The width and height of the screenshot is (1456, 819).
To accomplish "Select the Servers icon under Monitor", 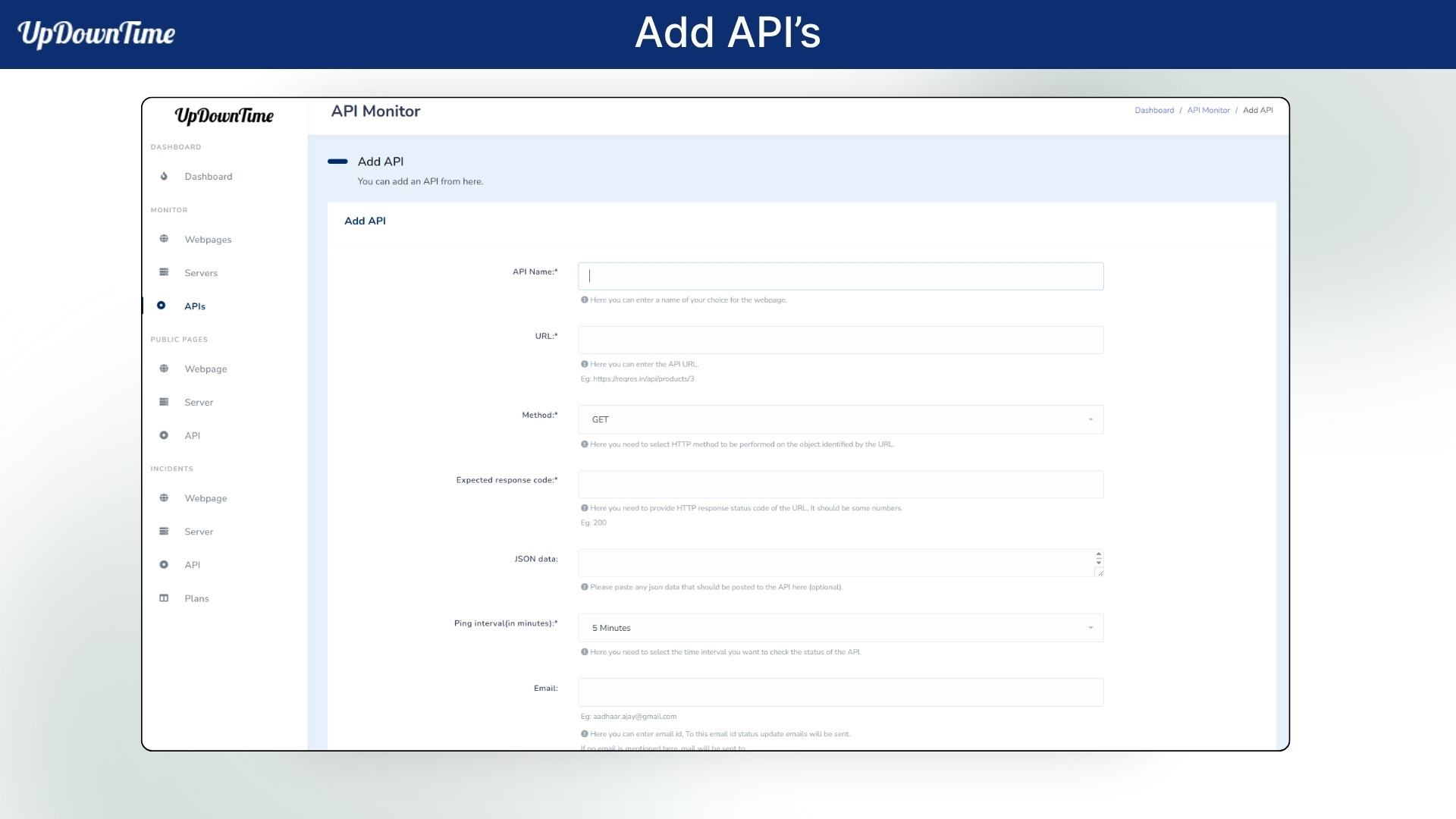I will click(x=164, y=272).
